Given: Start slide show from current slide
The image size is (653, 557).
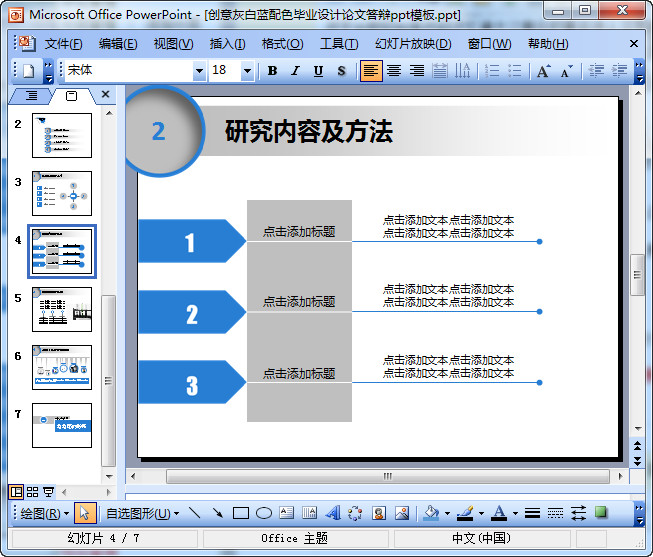Looking at the screenshot, I should coord(48,492).
